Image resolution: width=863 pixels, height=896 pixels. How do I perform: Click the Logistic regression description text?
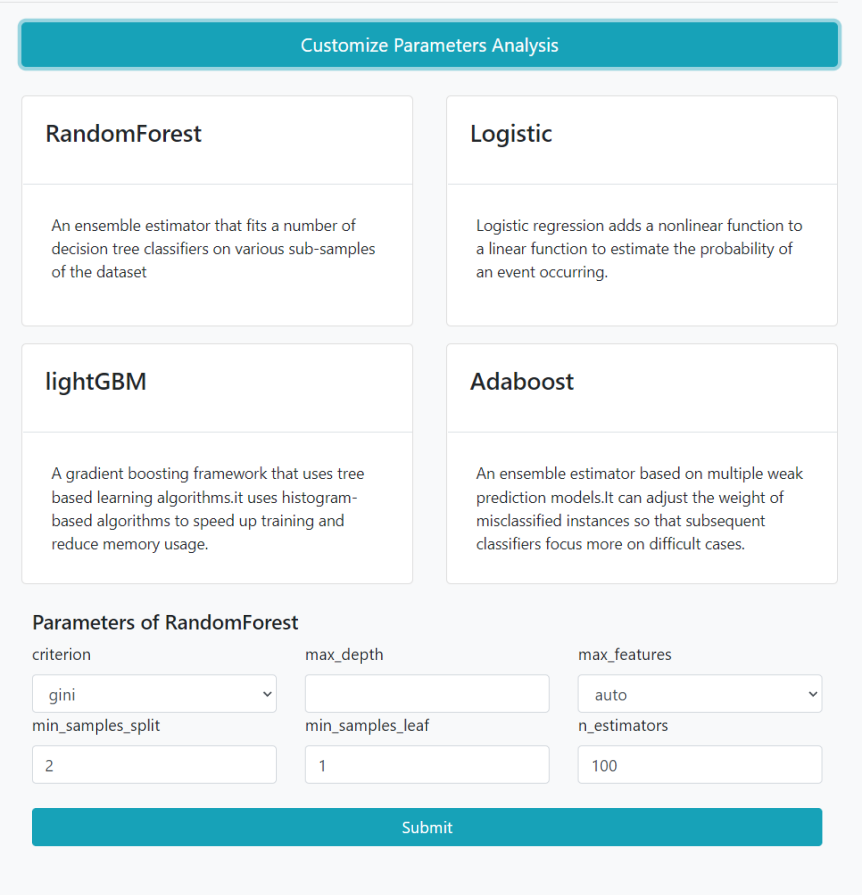point(639,249)
